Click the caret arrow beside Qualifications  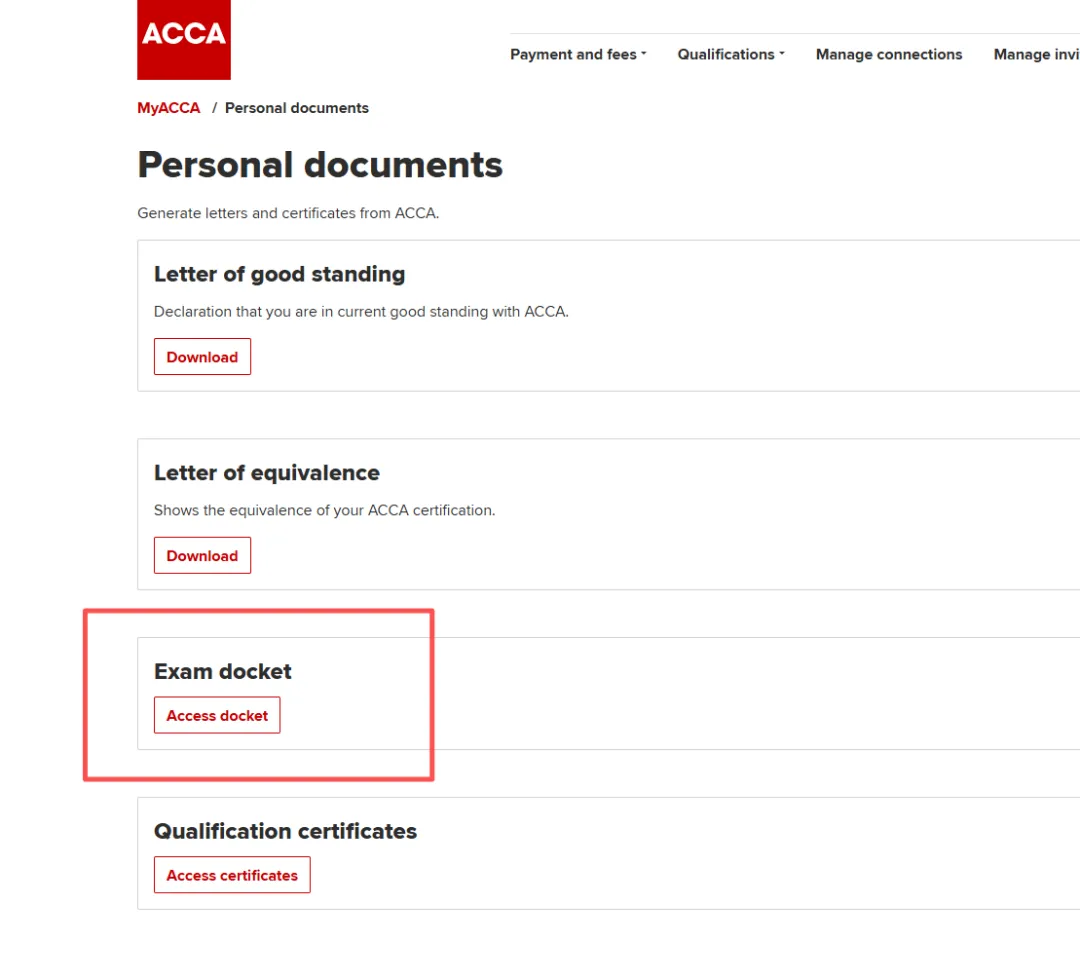point(782,53)
